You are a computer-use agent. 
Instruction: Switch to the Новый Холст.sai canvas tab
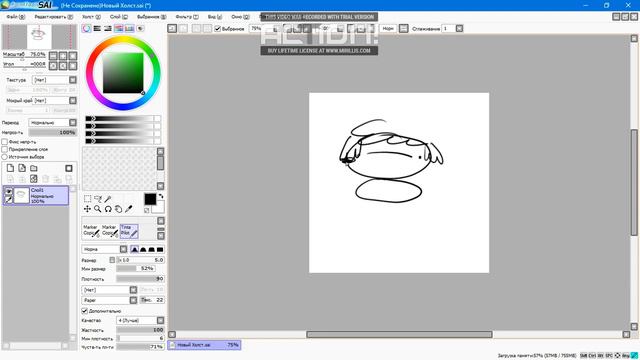[x=204, y=345]
